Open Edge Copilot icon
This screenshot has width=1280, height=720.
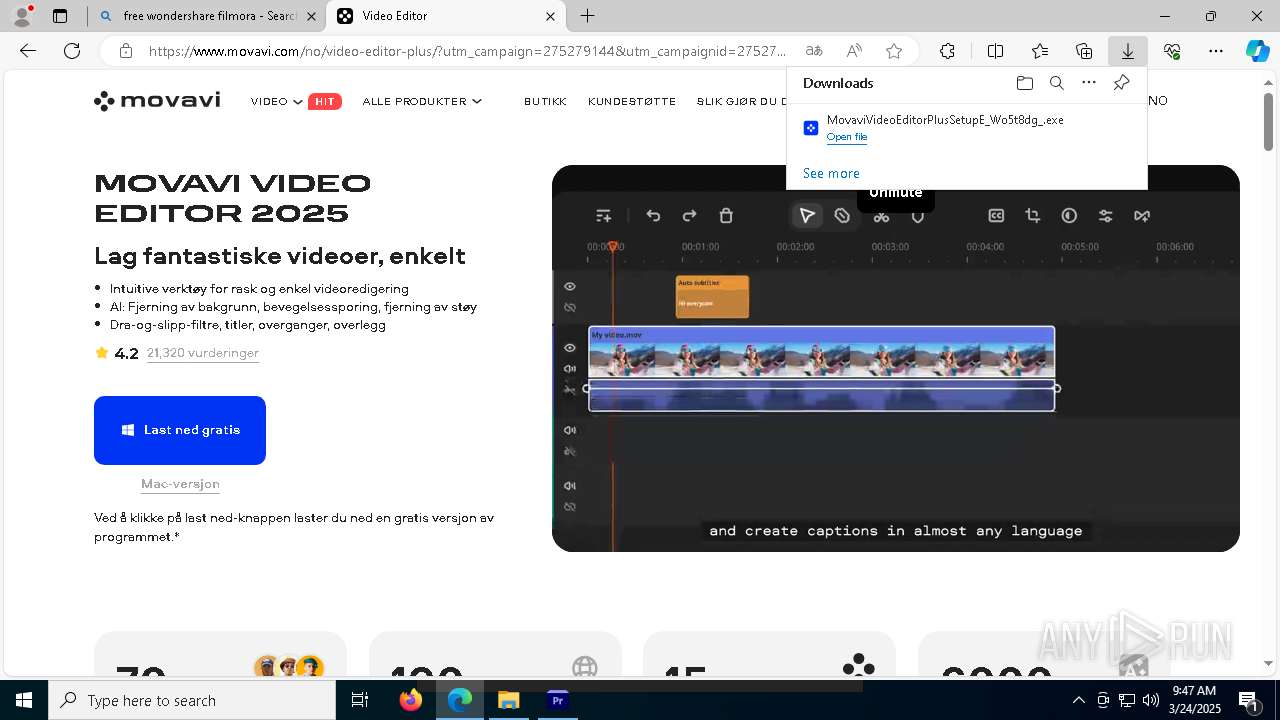click(1257, 51)
